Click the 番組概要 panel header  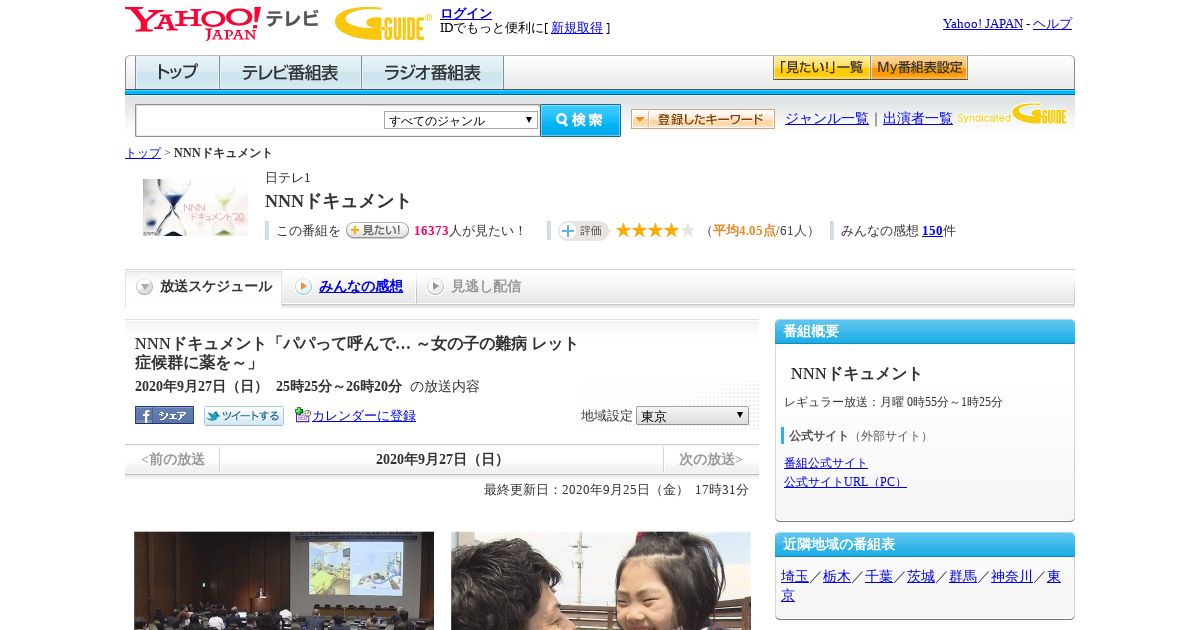(925, 332)
